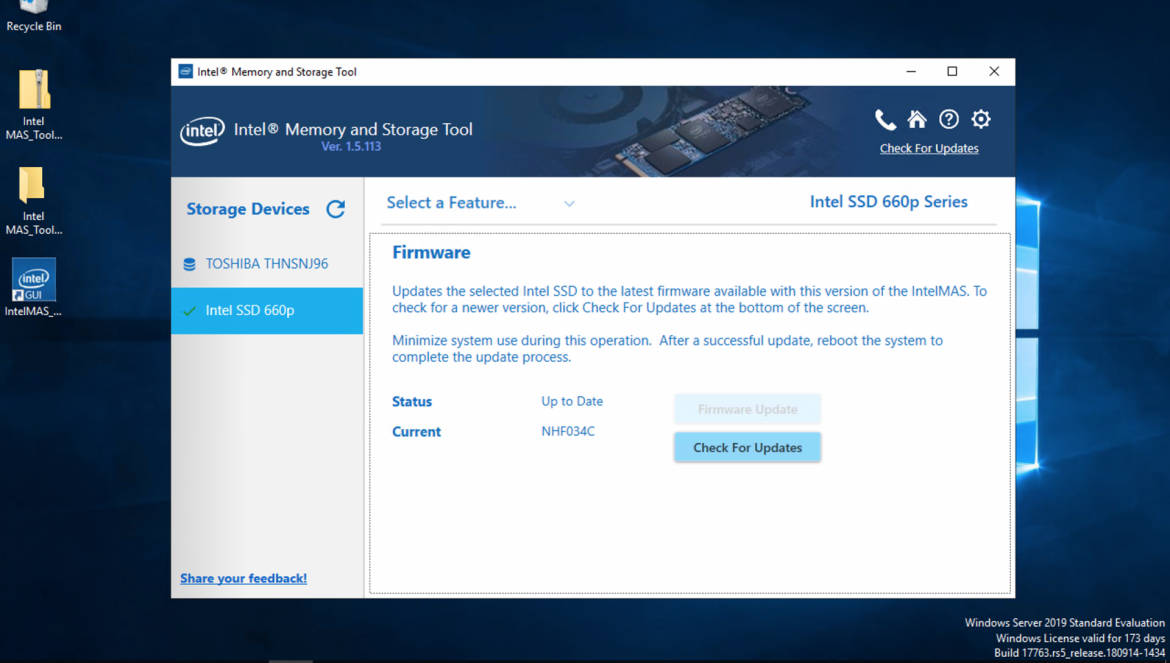The image size is (1170, 663).
Task: Click the TOSHIBA drive disk icon
Action: click(x=190, y=264)
